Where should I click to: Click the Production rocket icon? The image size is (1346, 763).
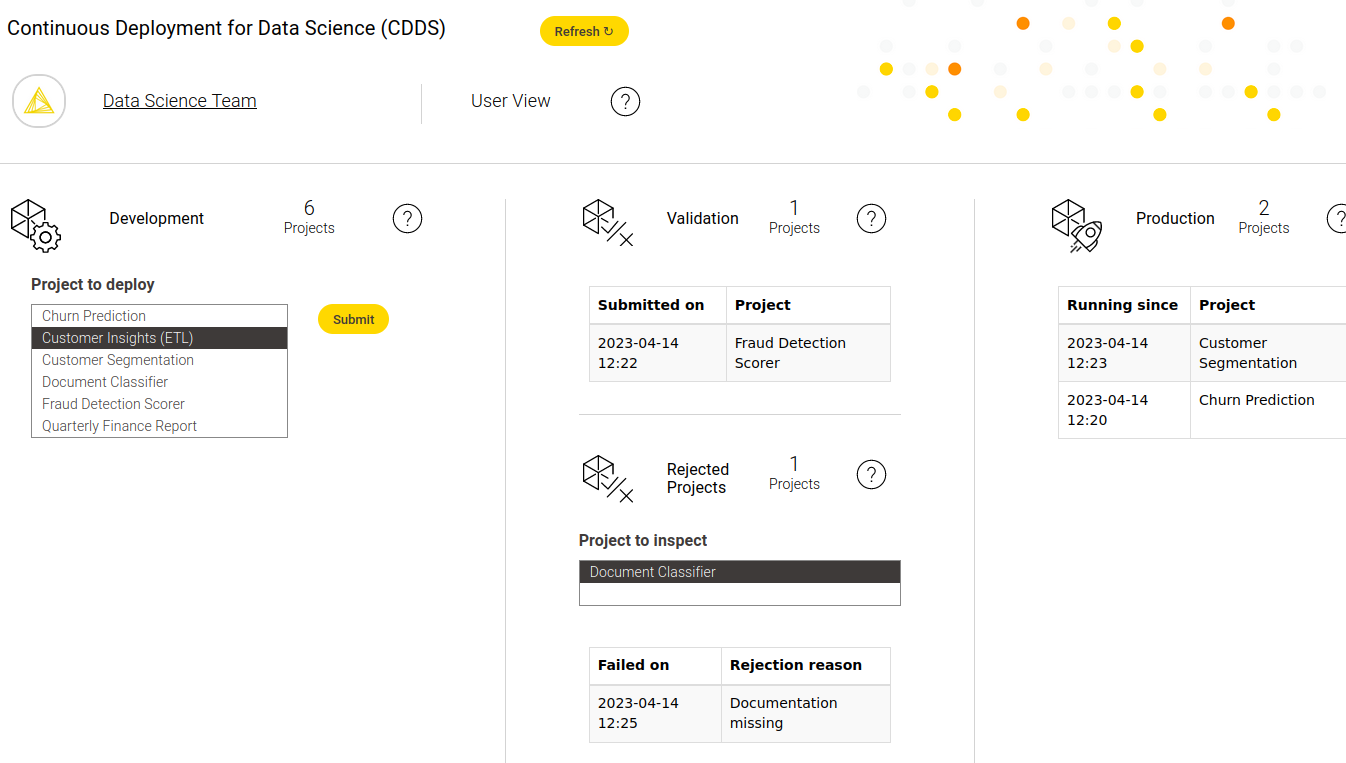pyautogui.click(x=1076, y=224)
